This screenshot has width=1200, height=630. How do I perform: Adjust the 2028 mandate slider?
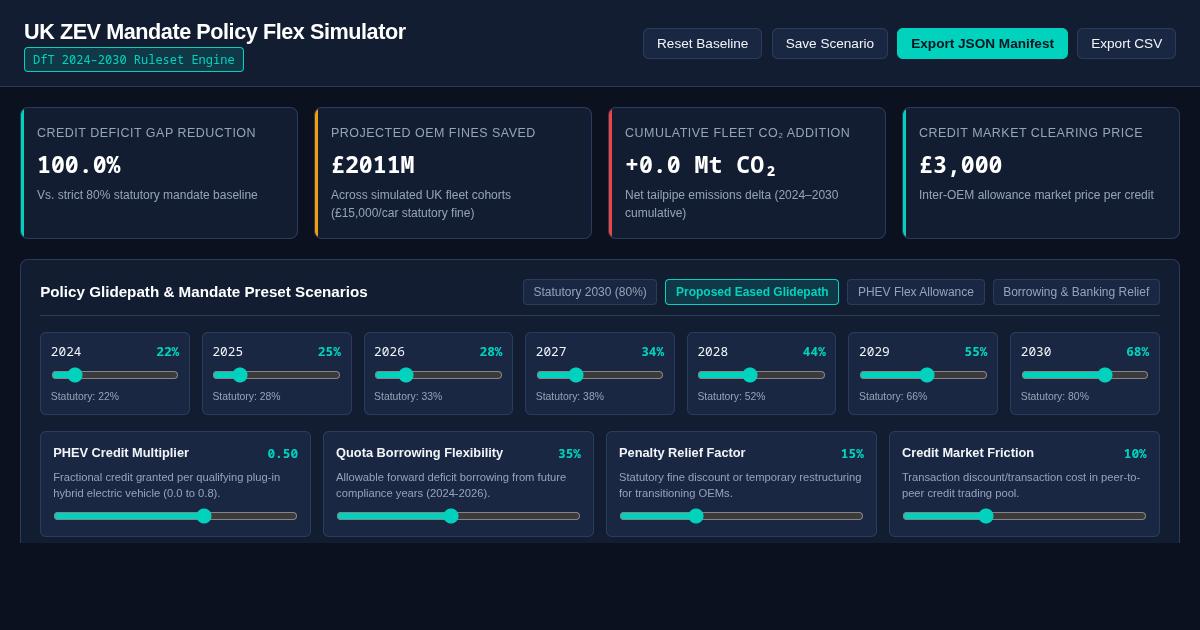[761, 375]
